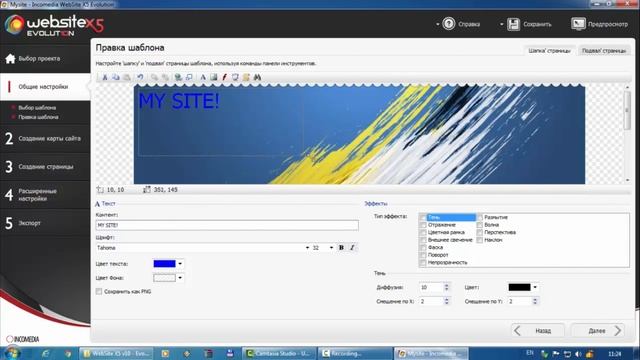
Task: Enable the Наклон effect checkbox
Action: (x=480, y=240)
